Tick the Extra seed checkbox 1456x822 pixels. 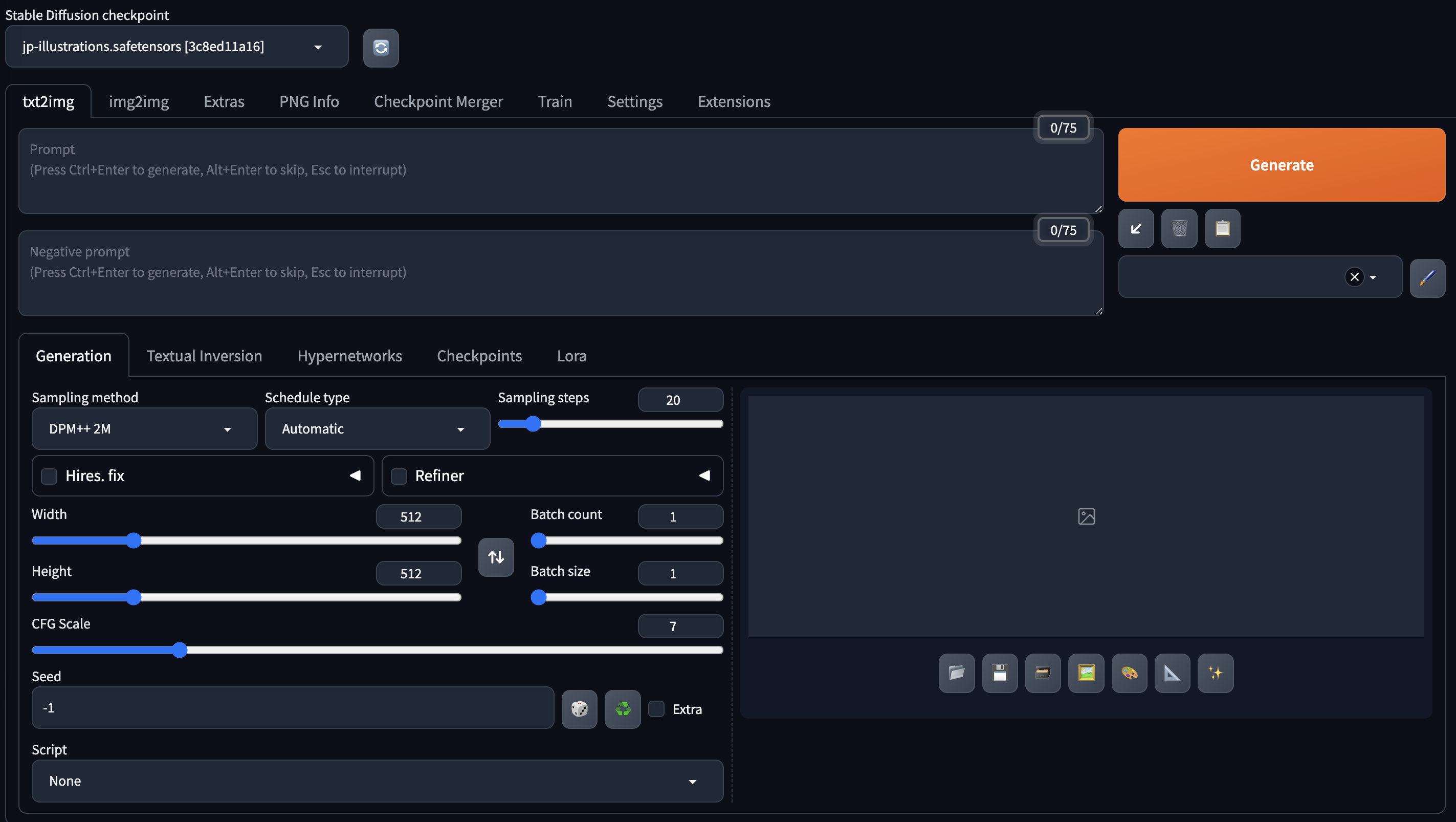pos(656,709)
